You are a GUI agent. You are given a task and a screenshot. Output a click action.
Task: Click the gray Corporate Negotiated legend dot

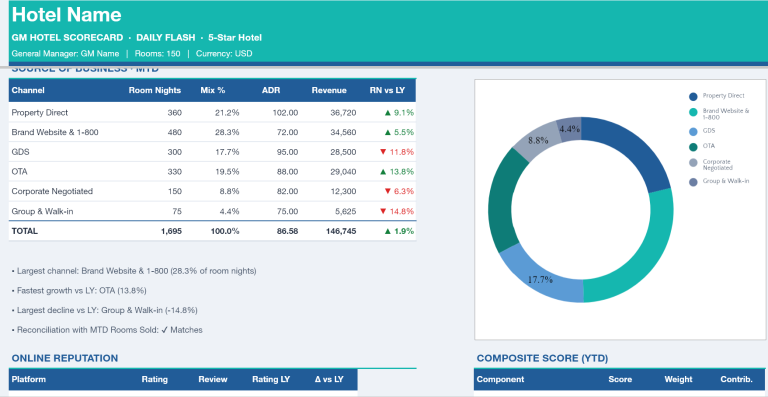coord(693,163)
